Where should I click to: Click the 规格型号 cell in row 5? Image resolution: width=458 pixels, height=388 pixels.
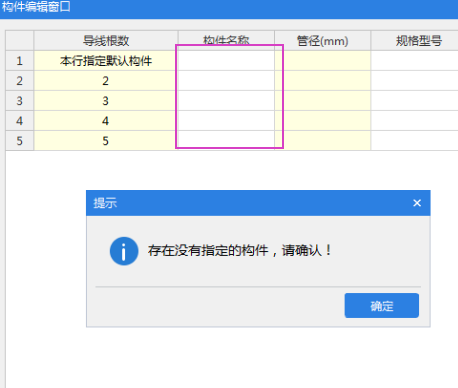point(414,141)
